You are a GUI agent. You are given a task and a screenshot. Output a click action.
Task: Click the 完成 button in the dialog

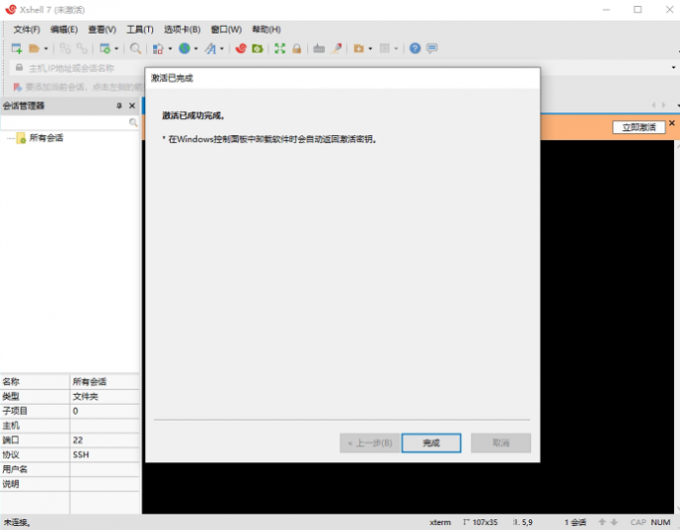click(431, 443)
